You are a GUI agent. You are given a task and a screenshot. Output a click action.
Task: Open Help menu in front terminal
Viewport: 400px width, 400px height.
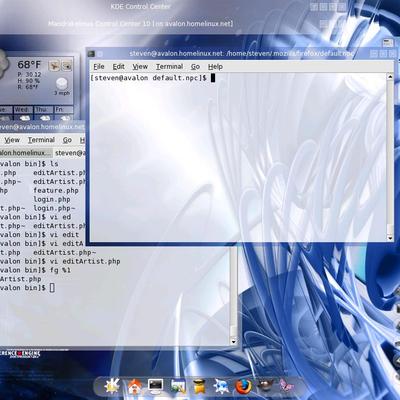[x=215, y=67]
